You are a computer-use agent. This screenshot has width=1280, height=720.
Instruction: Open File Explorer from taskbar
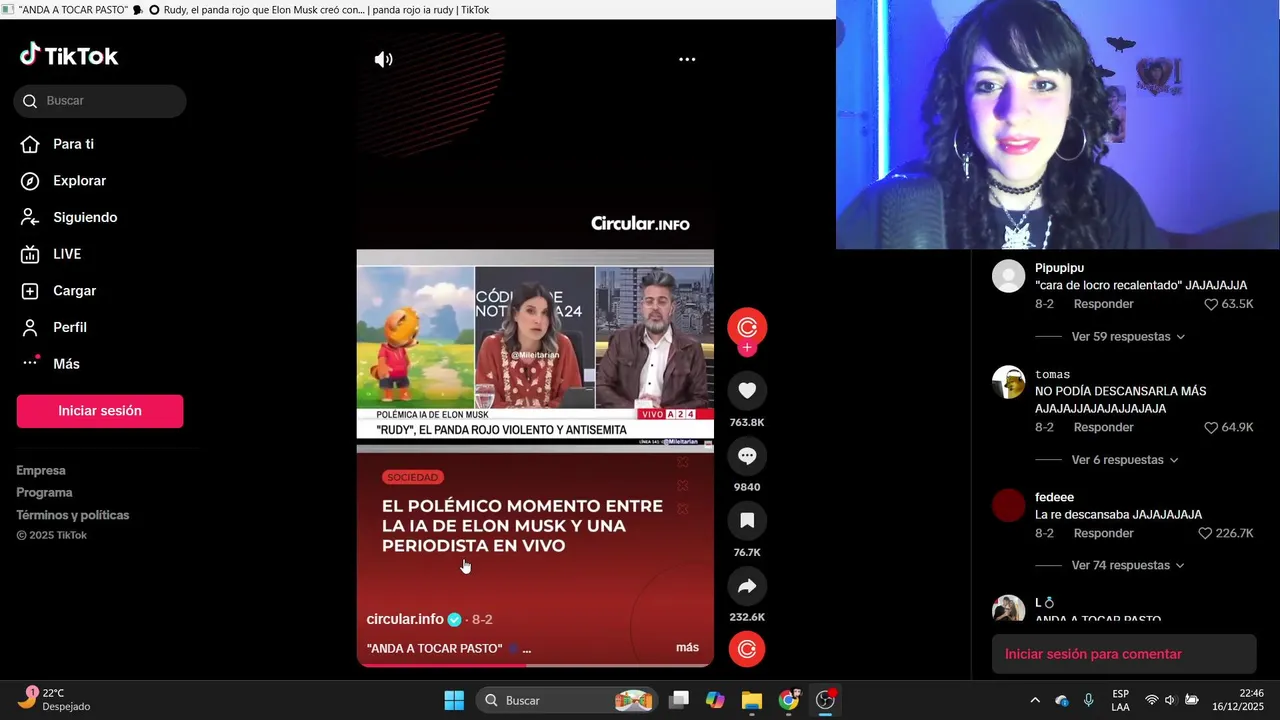pos(752,700)
